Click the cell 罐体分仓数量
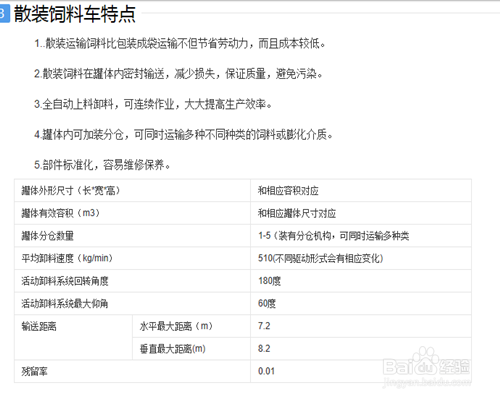Viewport: 500px width, 400px height. coord(132,236)
